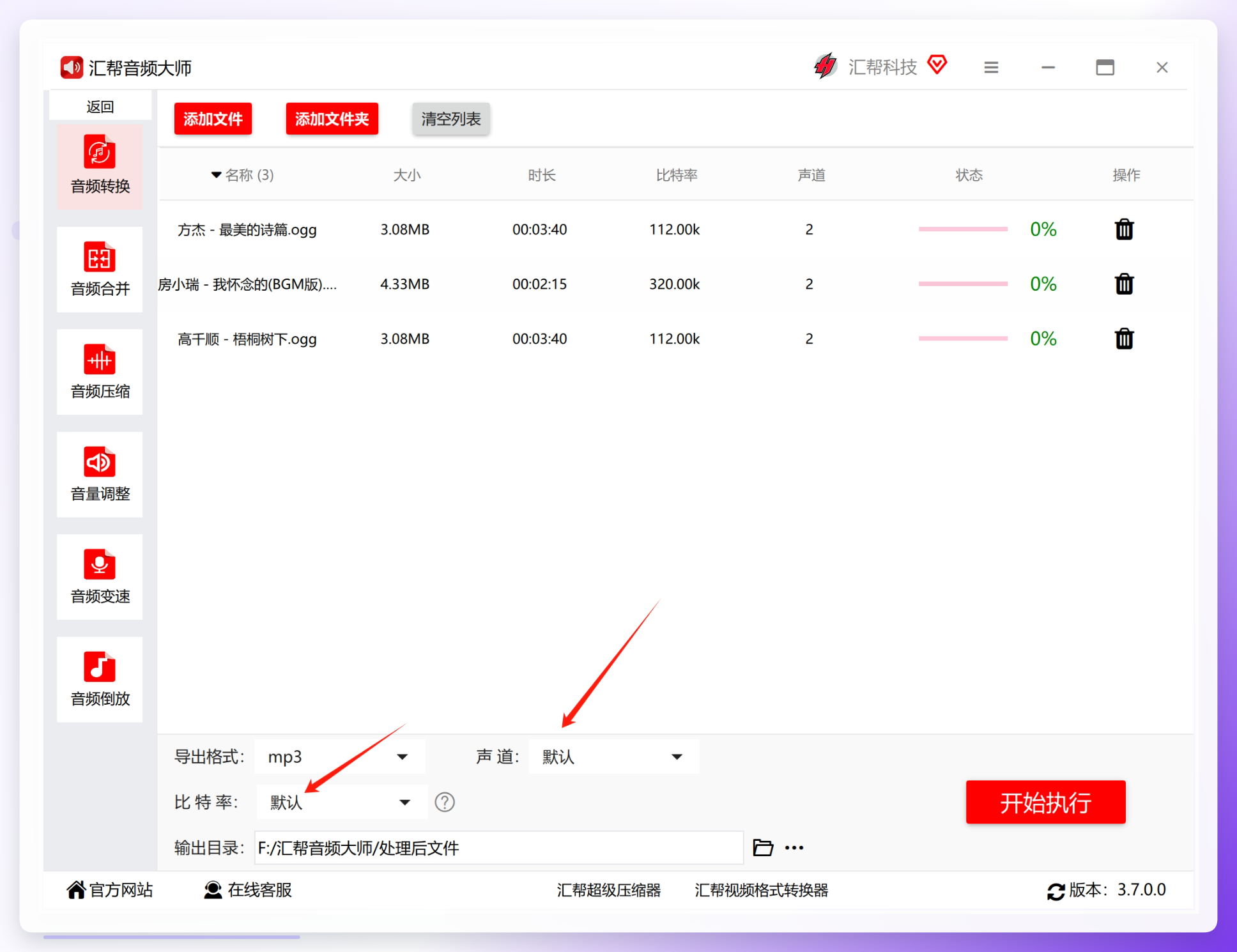The width and height of the screenshot is (1237, 952).
Task: Click the 声道 column header
Action: click(811, 175)
